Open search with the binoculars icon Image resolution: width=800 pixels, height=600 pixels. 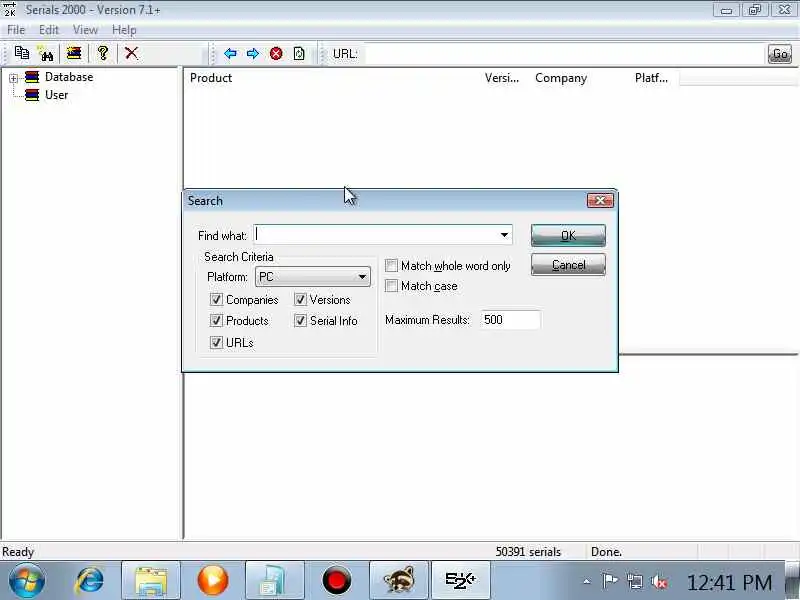(46, 53)
